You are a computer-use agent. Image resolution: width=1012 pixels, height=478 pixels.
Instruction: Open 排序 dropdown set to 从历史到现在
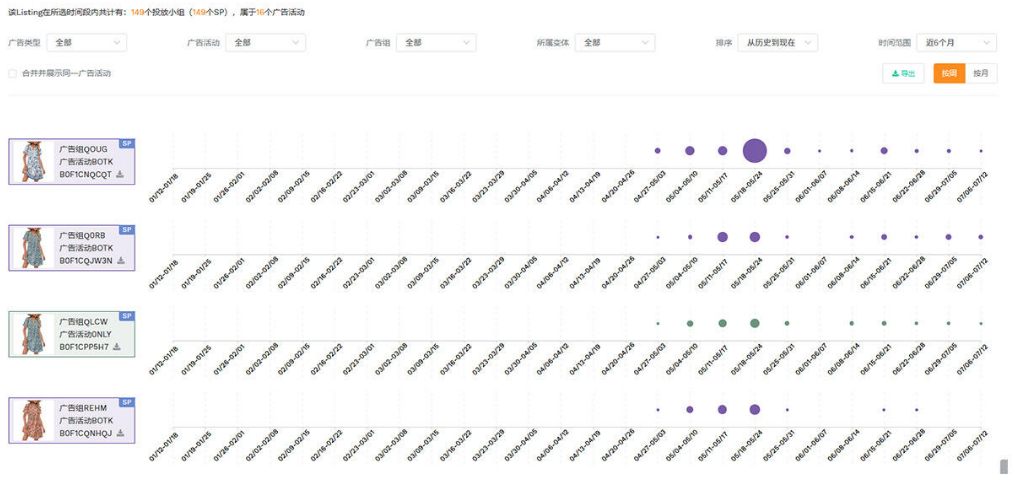(778, 43)
